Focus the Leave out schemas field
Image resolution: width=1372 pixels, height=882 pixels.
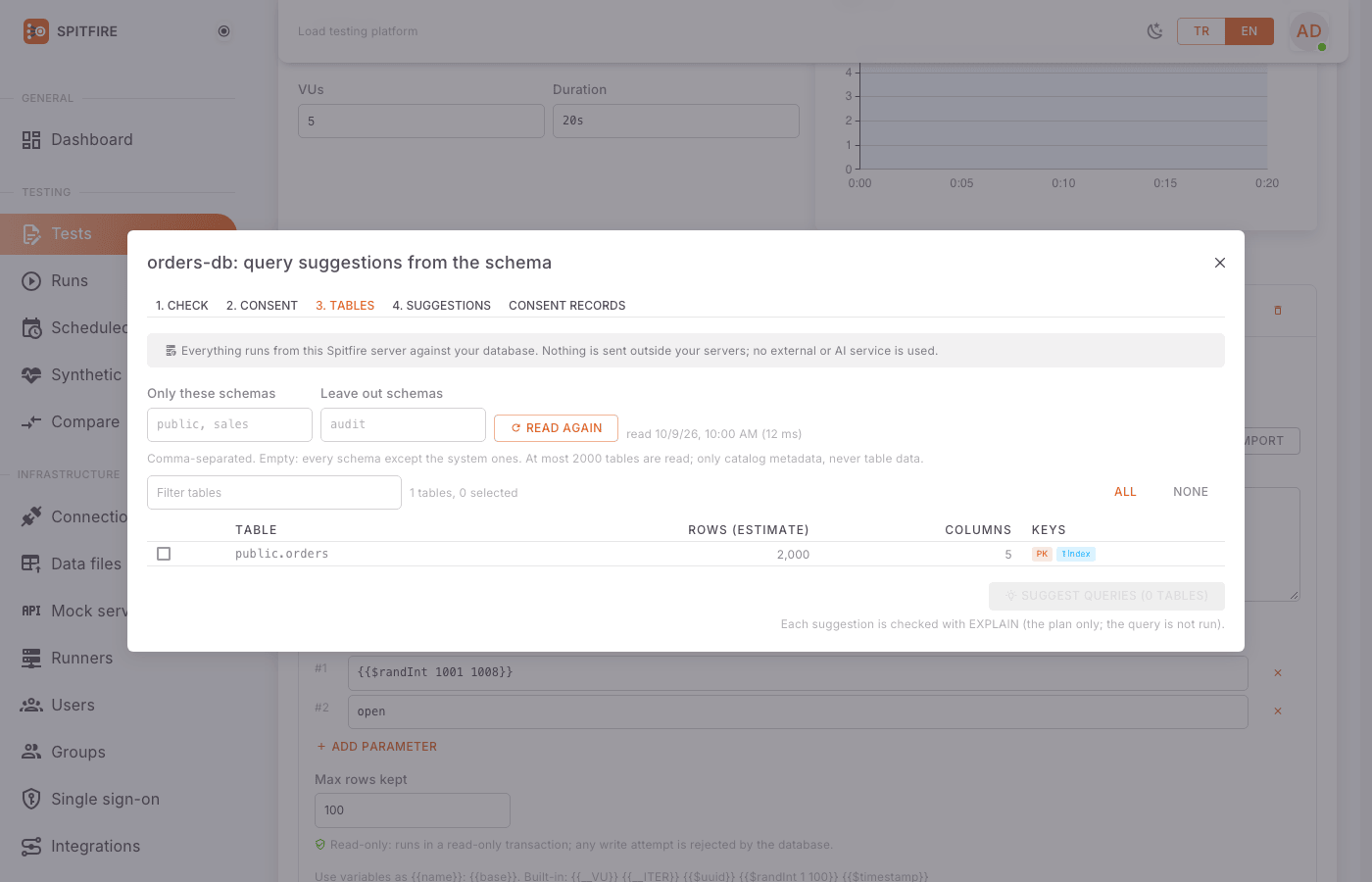(403, 424)
